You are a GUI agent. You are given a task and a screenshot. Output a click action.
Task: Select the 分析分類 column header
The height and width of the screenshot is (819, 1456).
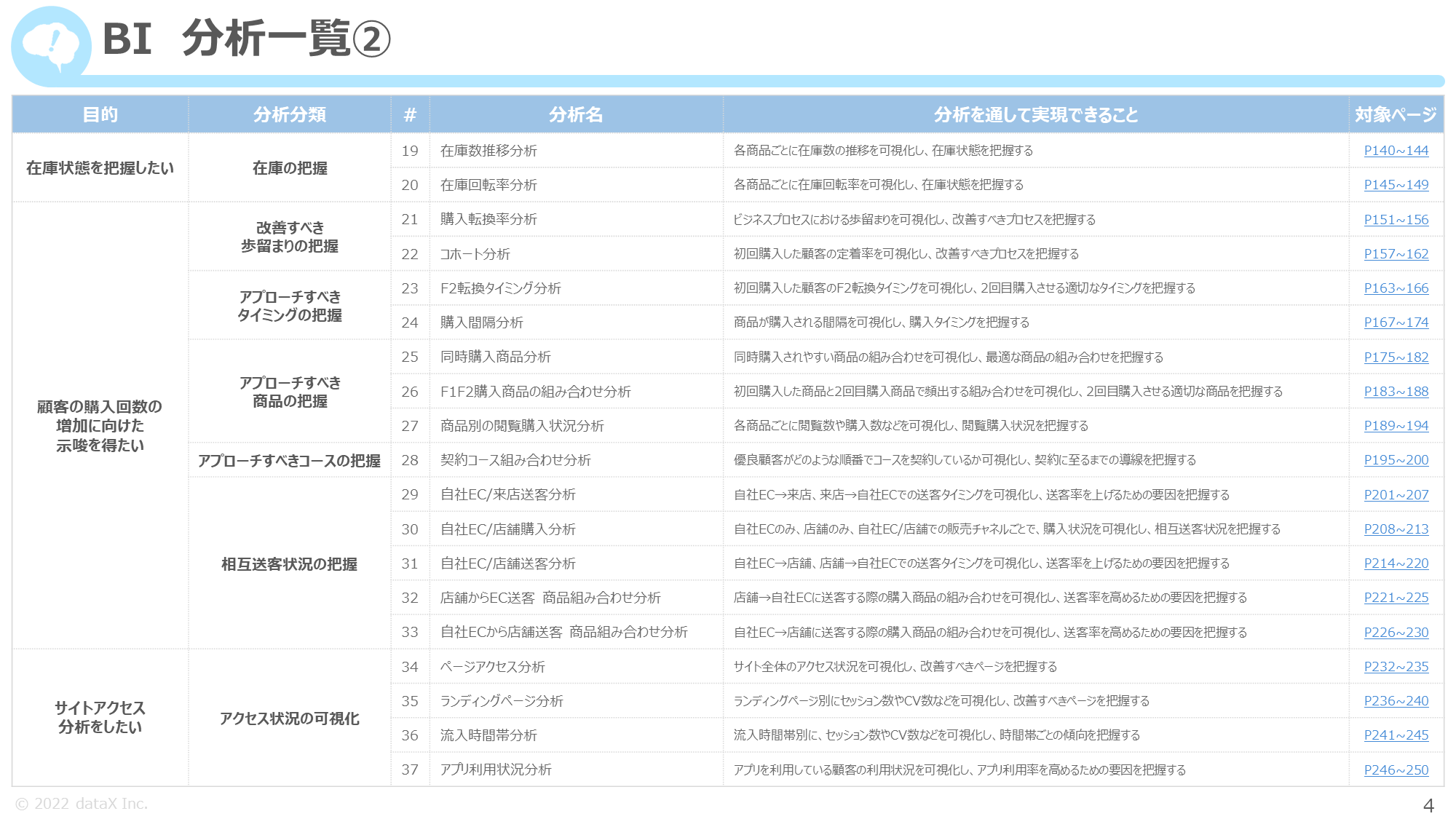click(x=290, y=114)
